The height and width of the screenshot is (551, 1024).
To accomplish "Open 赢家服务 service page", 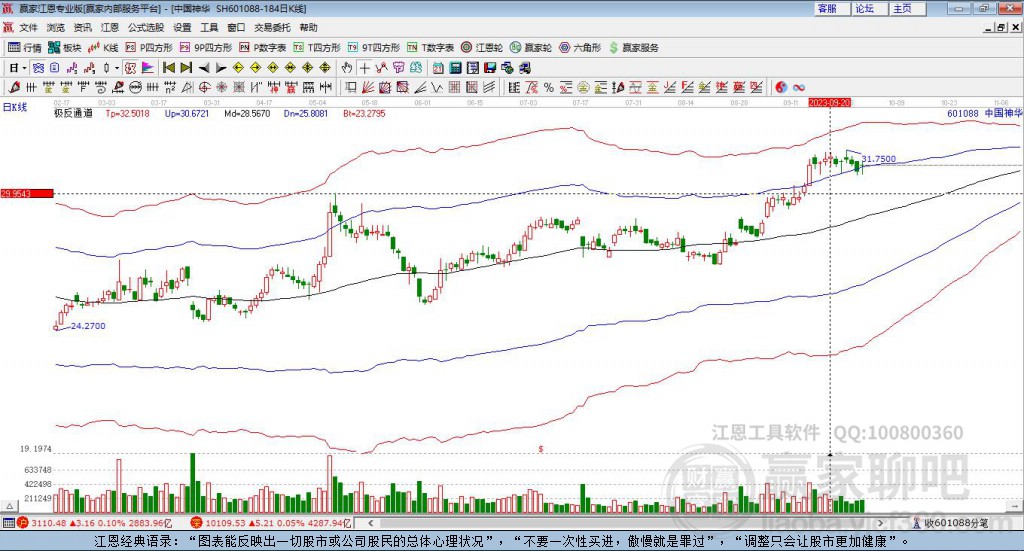I will (x=633, y=48).
